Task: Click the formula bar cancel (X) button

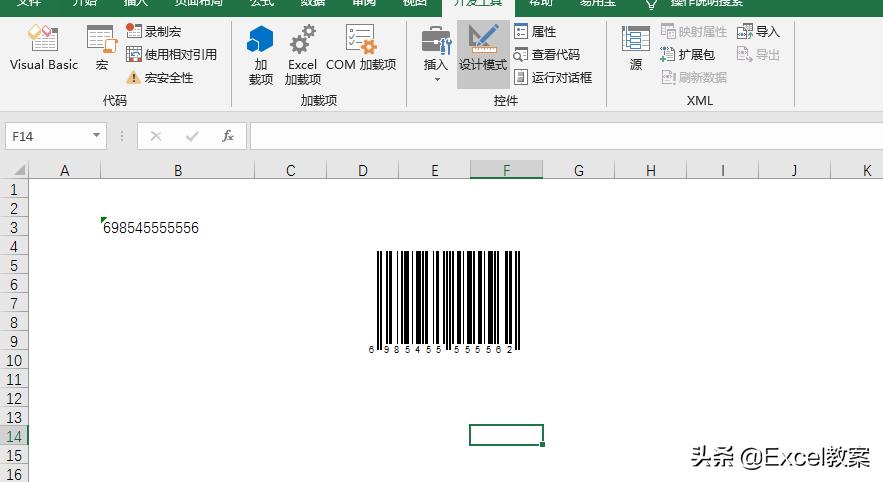Action: tap(156, 136)
